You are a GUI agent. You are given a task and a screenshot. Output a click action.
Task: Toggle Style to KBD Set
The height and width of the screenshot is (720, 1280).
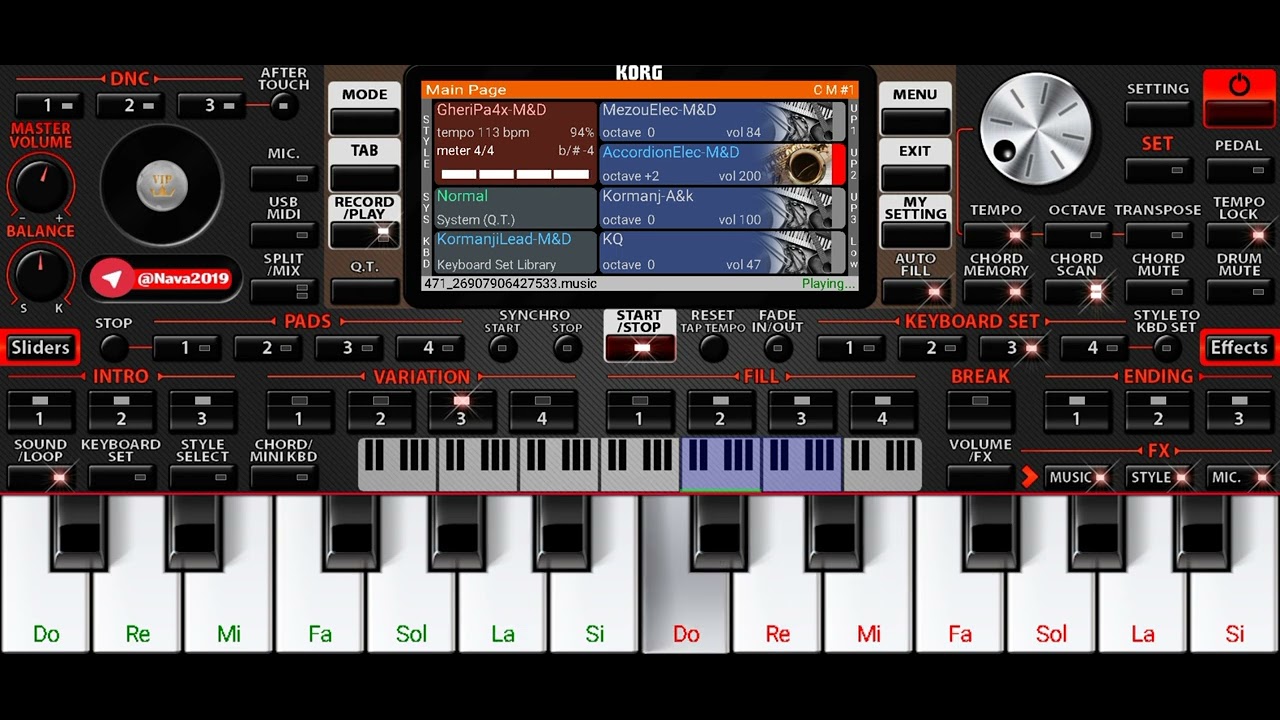point(1166,348)
